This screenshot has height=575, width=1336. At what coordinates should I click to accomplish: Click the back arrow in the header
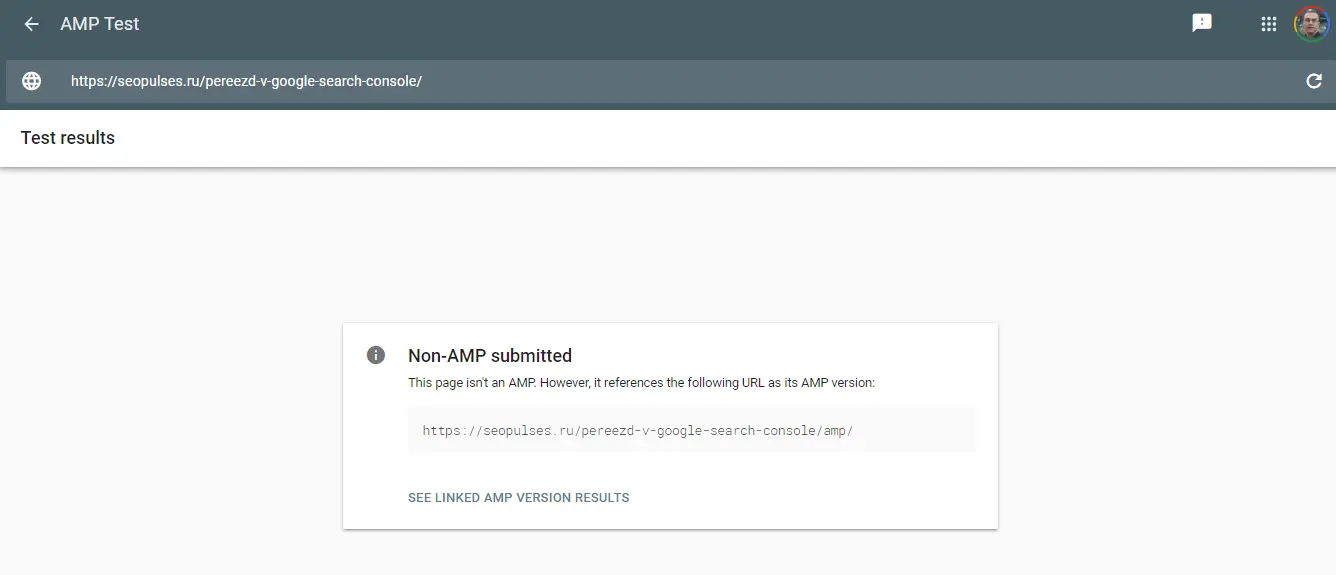(32, 24)
